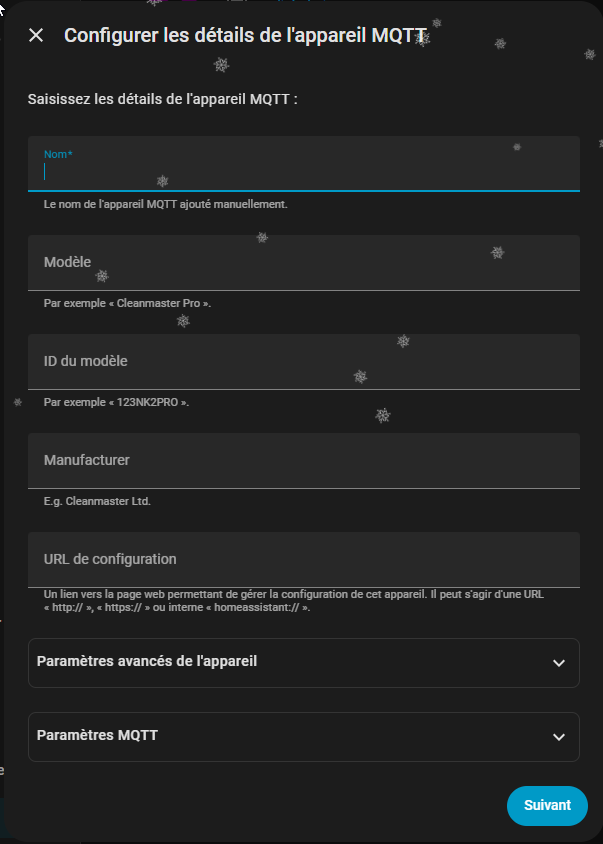Click the 'Par exemple « 123NK2PRO »' hint
Viewport: 603px width, 844px height.
tap(116, 402)
